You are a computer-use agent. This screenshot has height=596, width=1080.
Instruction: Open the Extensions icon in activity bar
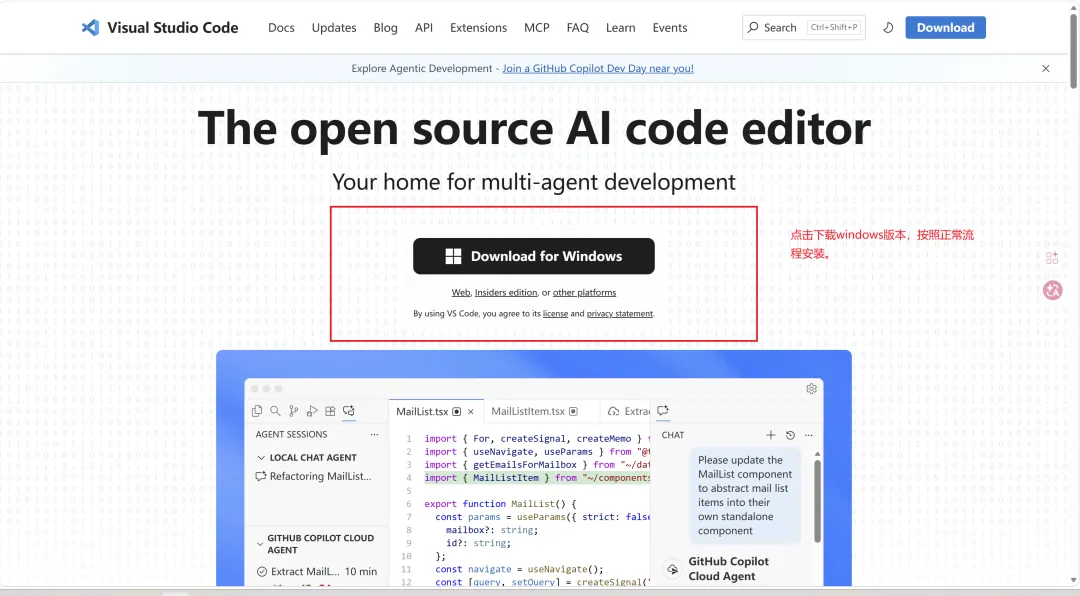pos(331,411)
